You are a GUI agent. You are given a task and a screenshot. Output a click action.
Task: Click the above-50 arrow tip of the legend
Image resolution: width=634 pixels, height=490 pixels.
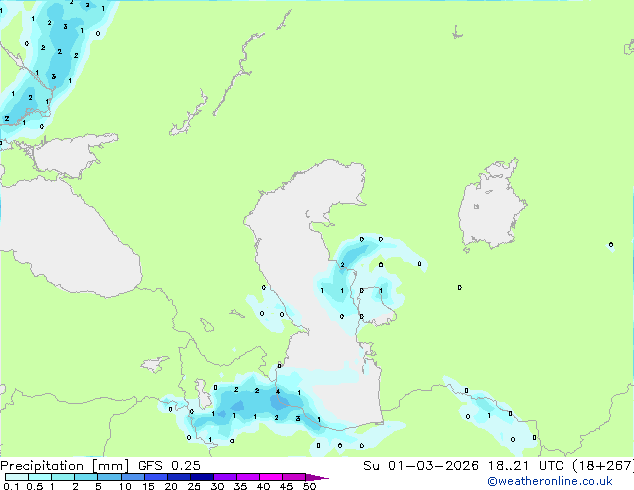tap(317, 477)
